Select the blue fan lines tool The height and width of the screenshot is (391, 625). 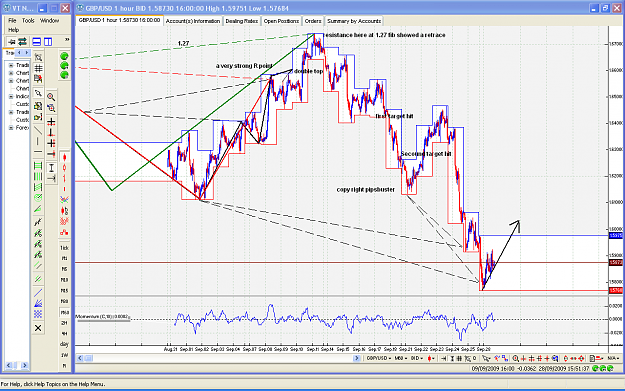38,304
